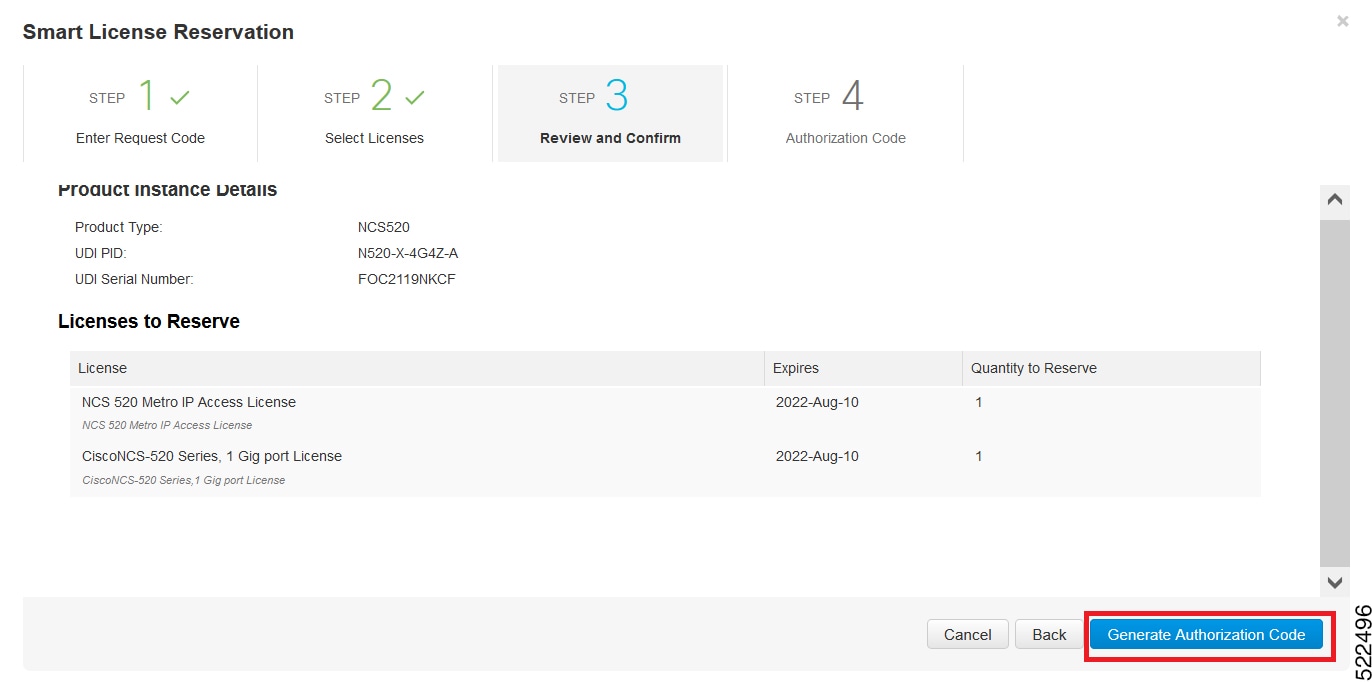Viewport: 1372px width, 682px height.
Task: Switch to Step 4 Authorization Code
Action: click(x=845, y=113)
